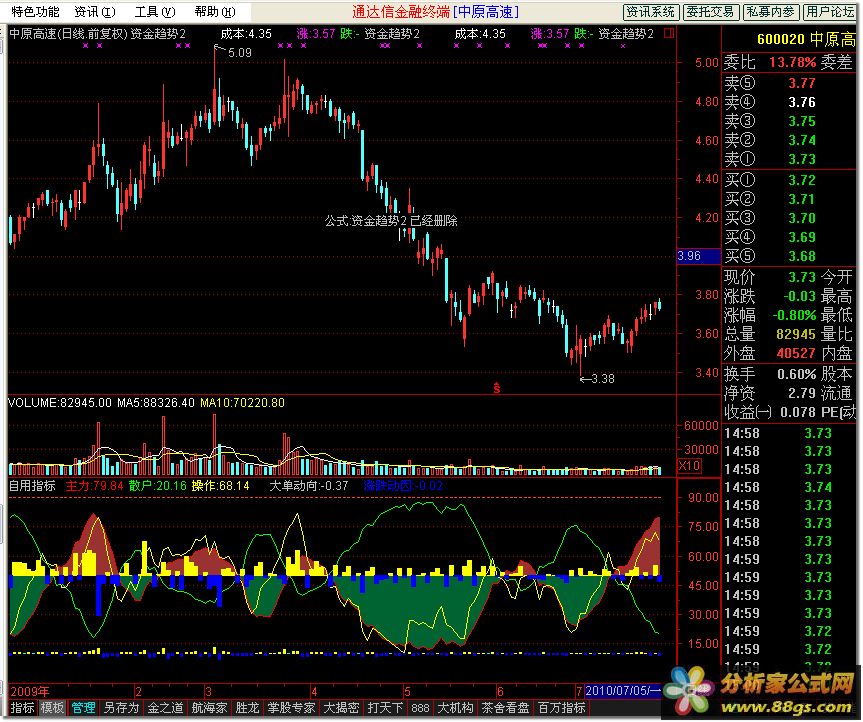Click the 3.38 low price arrow label

pos(597,379)
